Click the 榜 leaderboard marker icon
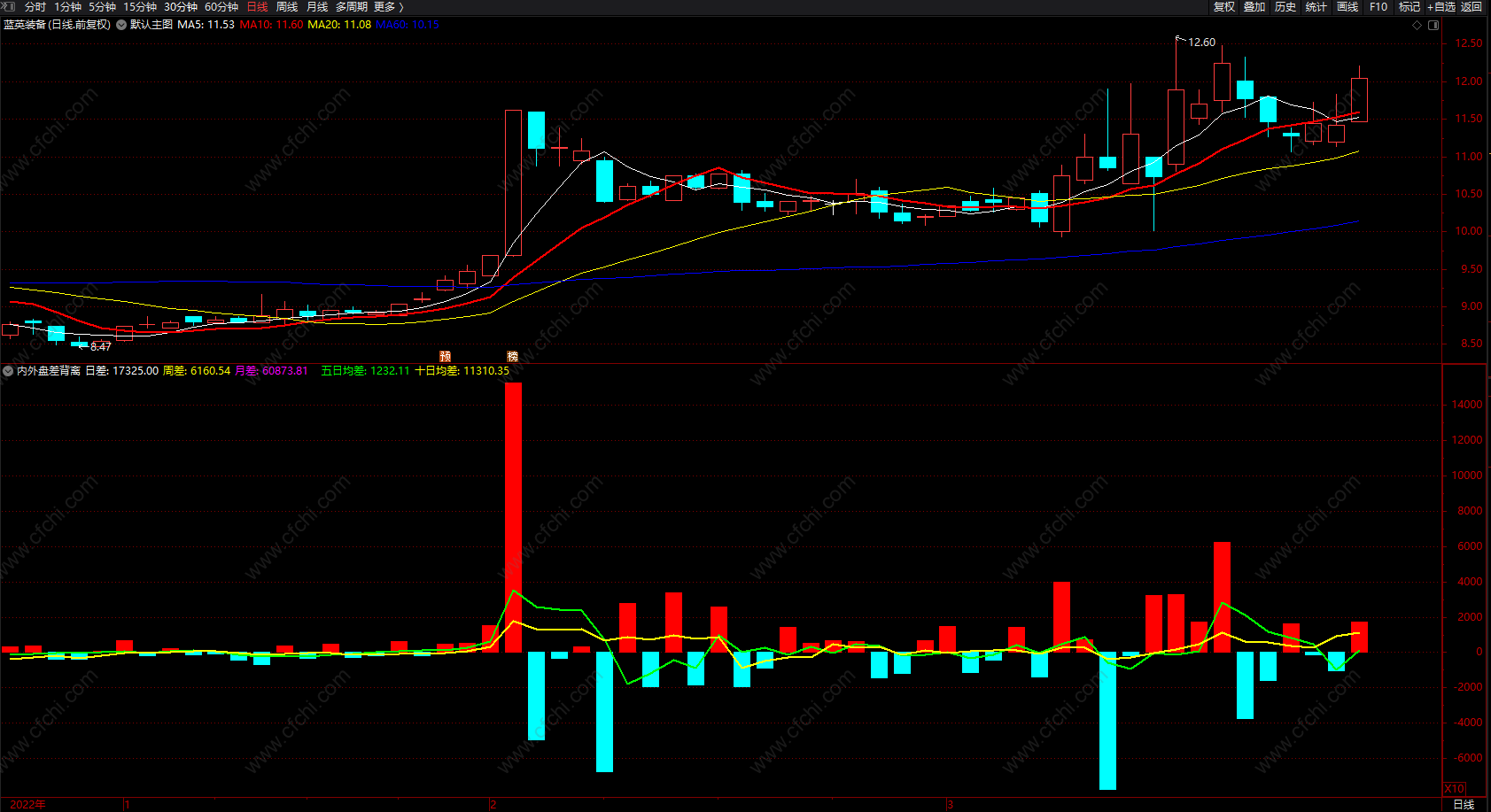 pyautogui.click(x=513, y=356)
